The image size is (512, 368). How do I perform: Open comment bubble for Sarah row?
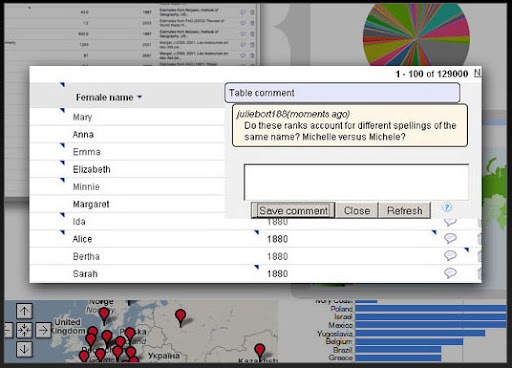450,273
